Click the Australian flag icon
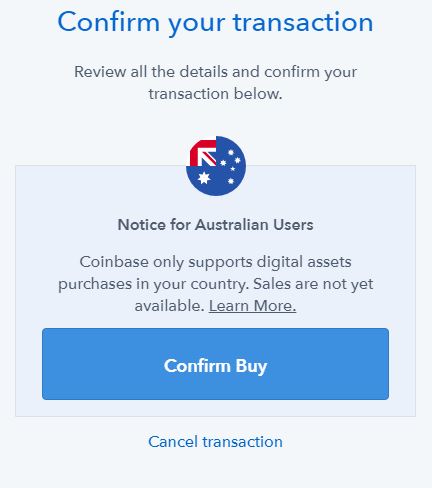Image resolution: width=432 pixels, height=488 pixels. (x=216, y=166)
